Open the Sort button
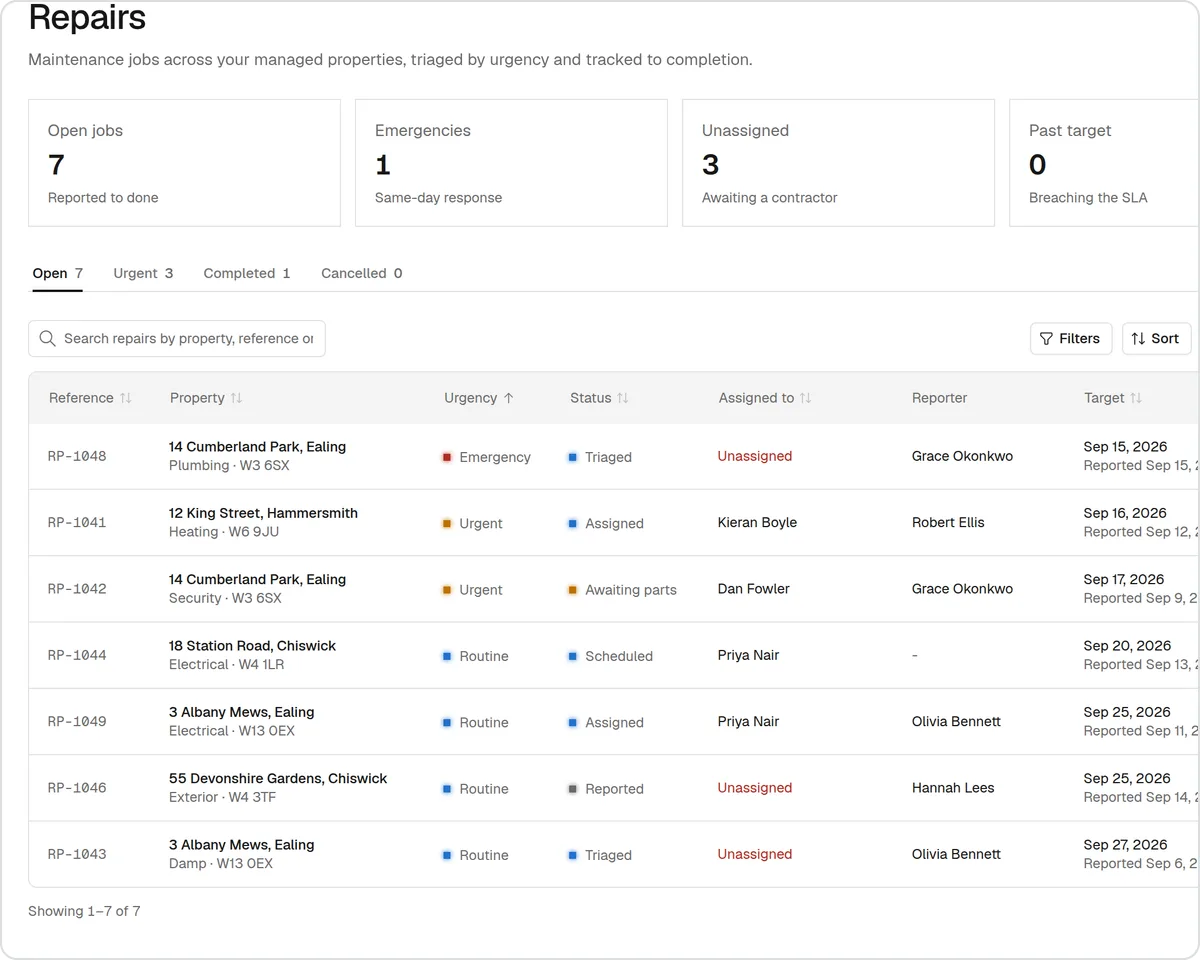The image size is (1200, 960). (x=1156, y=339)
